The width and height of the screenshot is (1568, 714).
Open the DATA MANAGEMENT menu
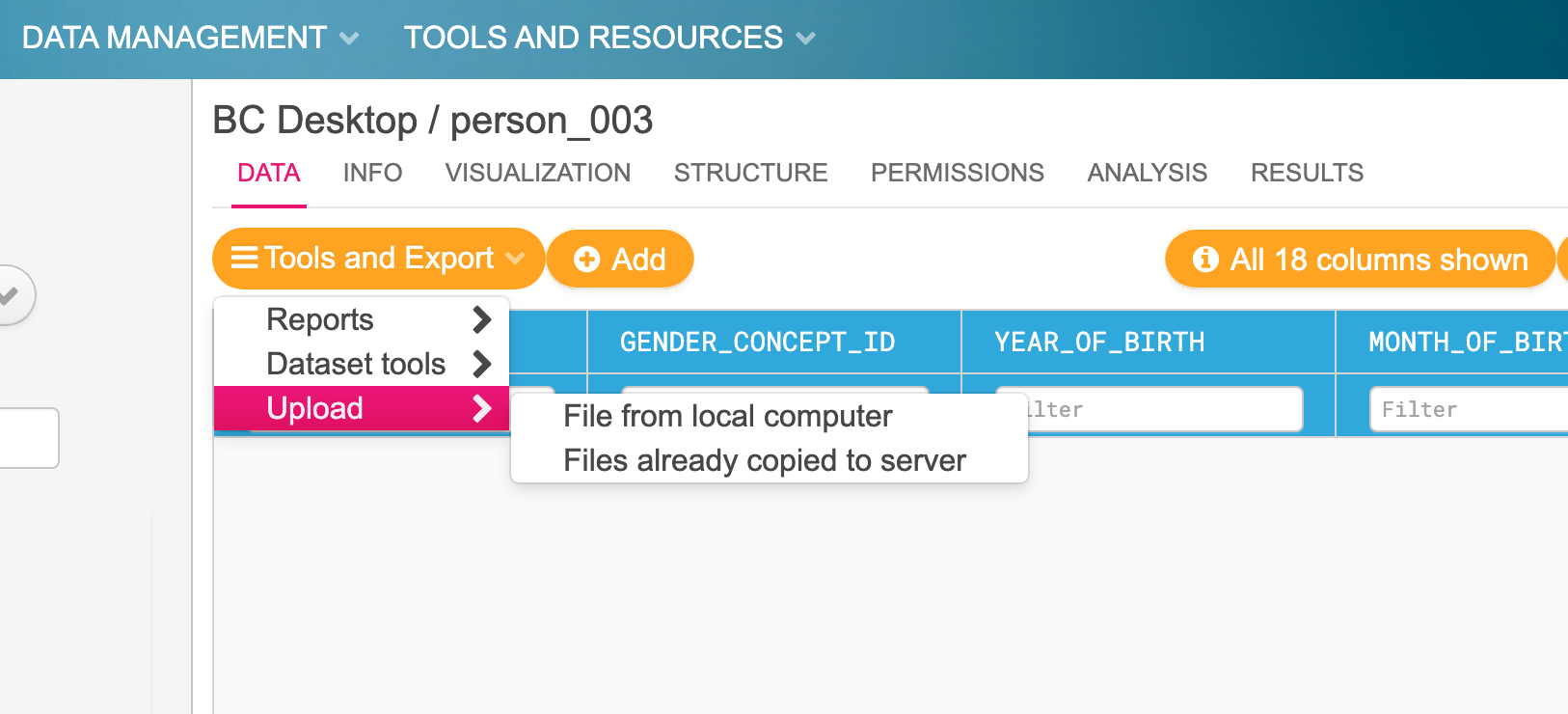[x=190, y=38]
